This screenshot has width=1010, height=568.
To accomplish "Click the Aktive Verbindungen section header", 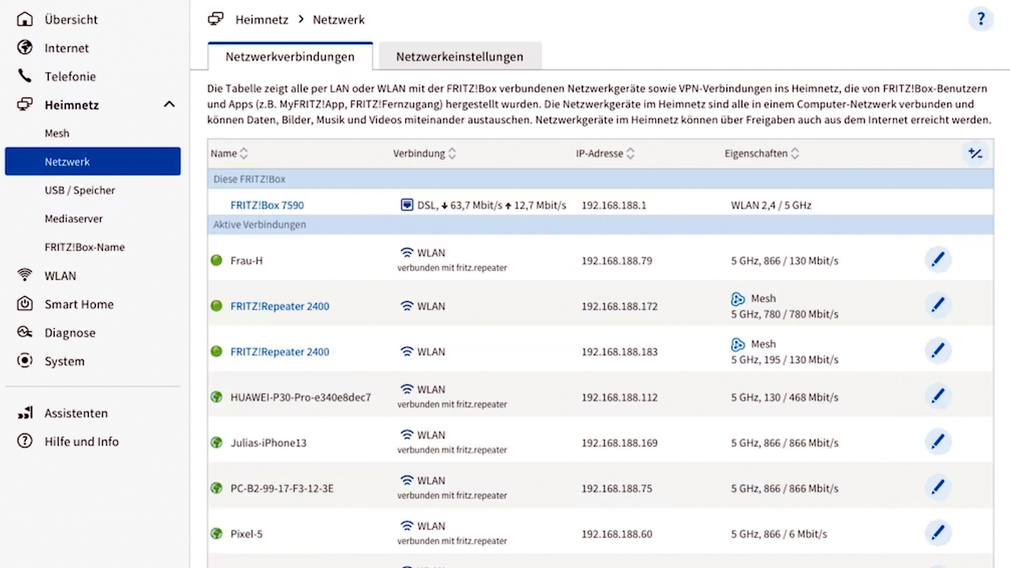I will [600, 225].
